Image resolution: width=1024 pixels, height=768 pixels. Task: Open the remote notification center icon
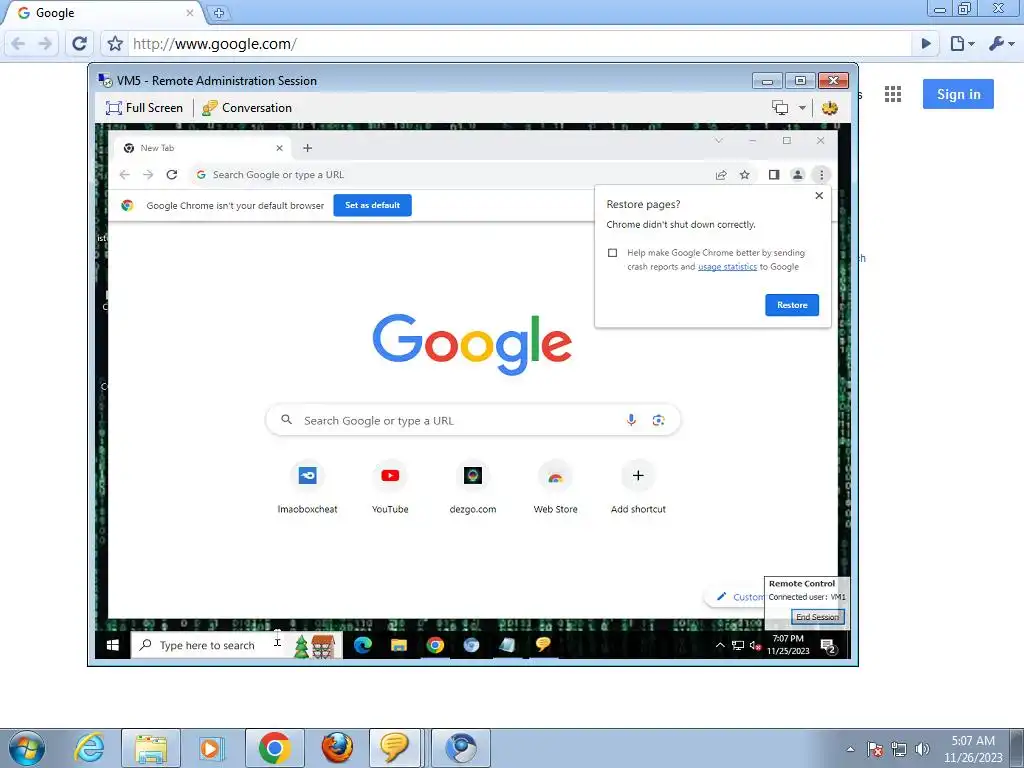click(x=829, y=645)
